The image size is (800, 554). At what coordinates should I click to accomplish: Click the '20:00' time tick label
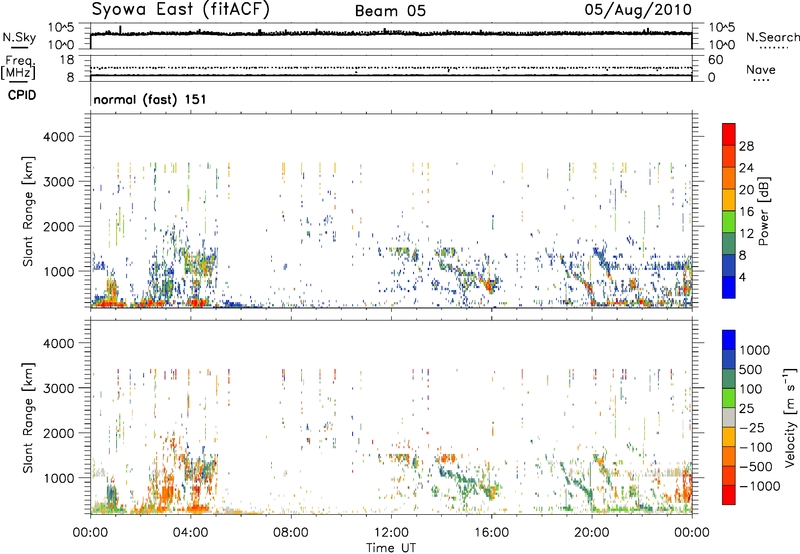591,533
